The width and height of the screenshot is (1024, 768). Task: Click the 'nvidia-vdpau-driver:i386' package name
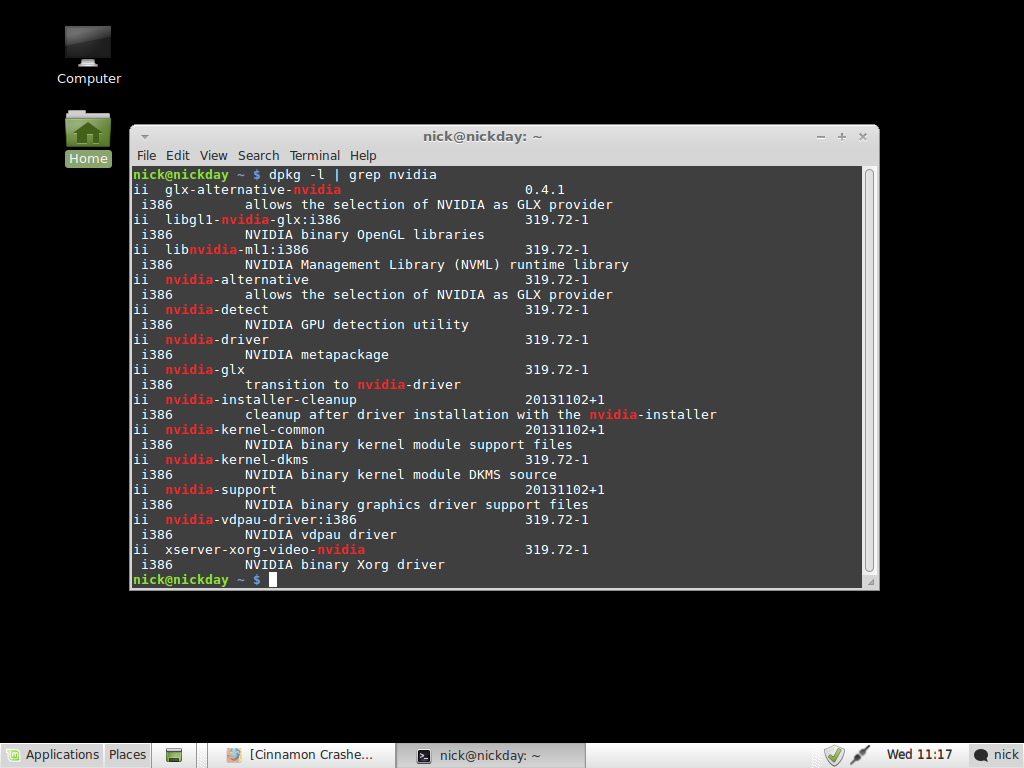(x=261, y=520)
